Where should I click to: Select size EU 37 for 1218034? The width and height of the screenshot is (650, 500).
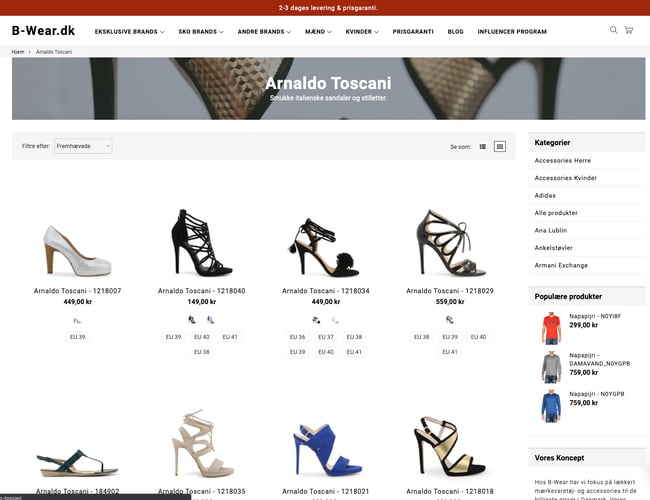click(x=326, y=337)
